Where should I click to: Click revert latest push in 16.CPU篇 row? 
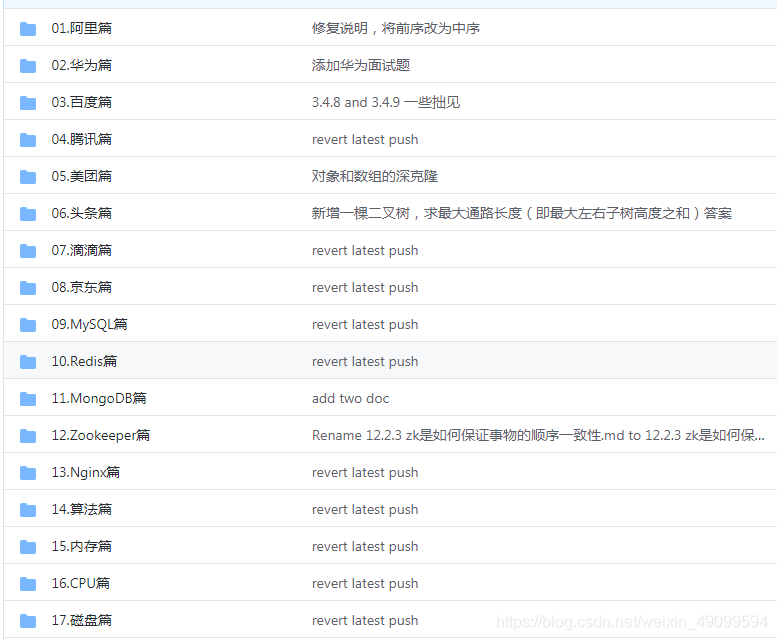click(x=365, y=584)
